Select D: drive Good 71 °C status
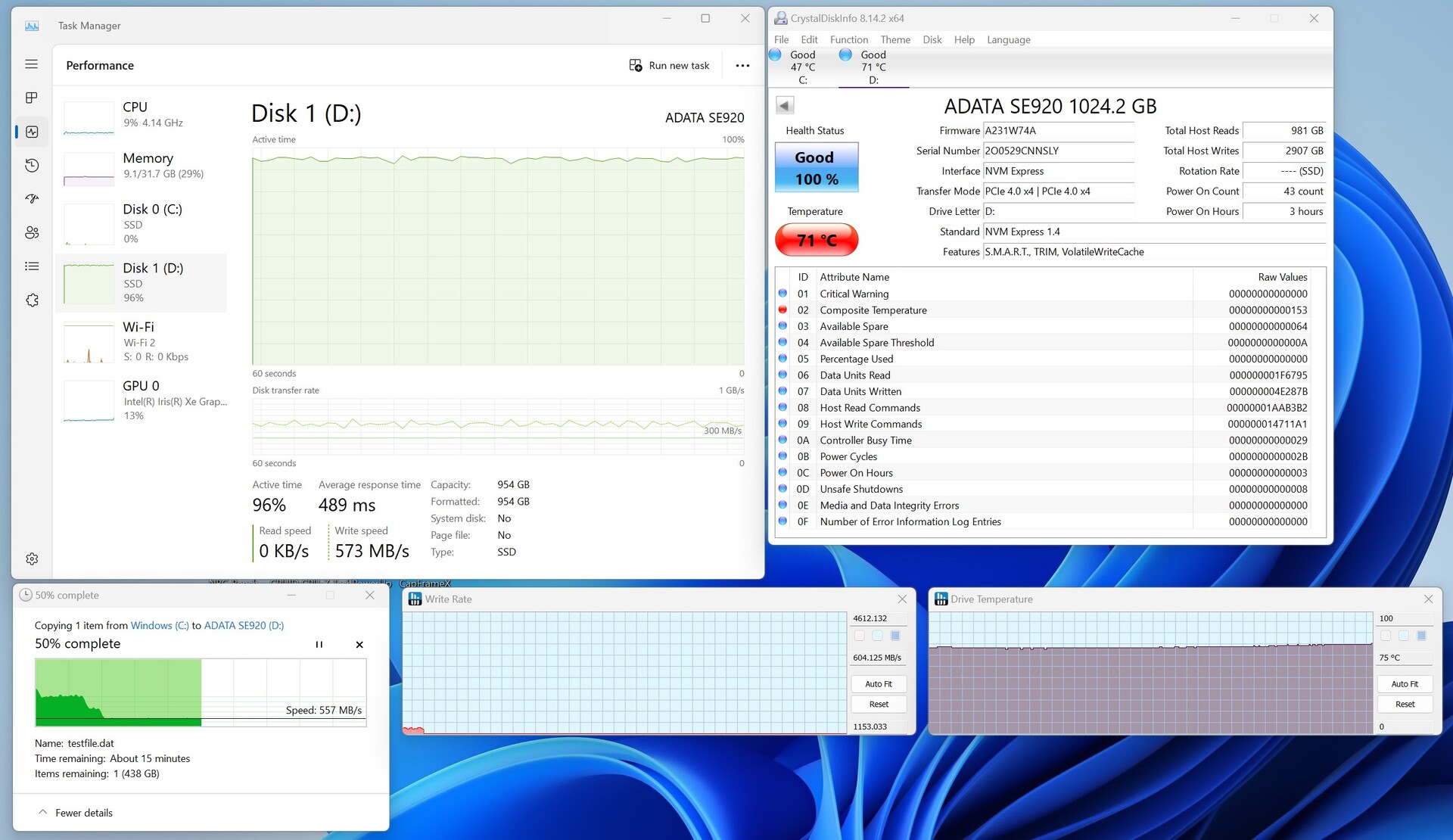The height and width of the screenshot is (840, 1453). (873, 67)
